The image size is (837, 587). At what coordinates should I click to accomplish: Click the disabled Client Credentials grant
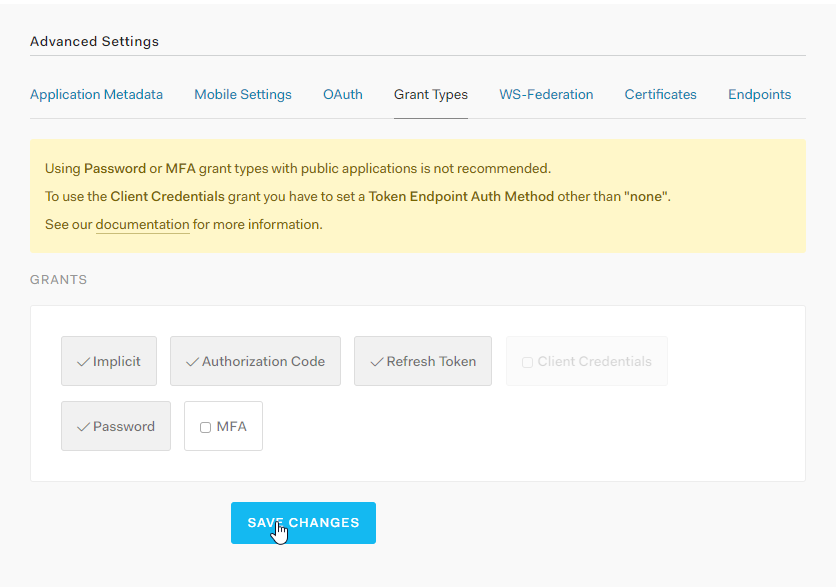[x=587, y=361]
